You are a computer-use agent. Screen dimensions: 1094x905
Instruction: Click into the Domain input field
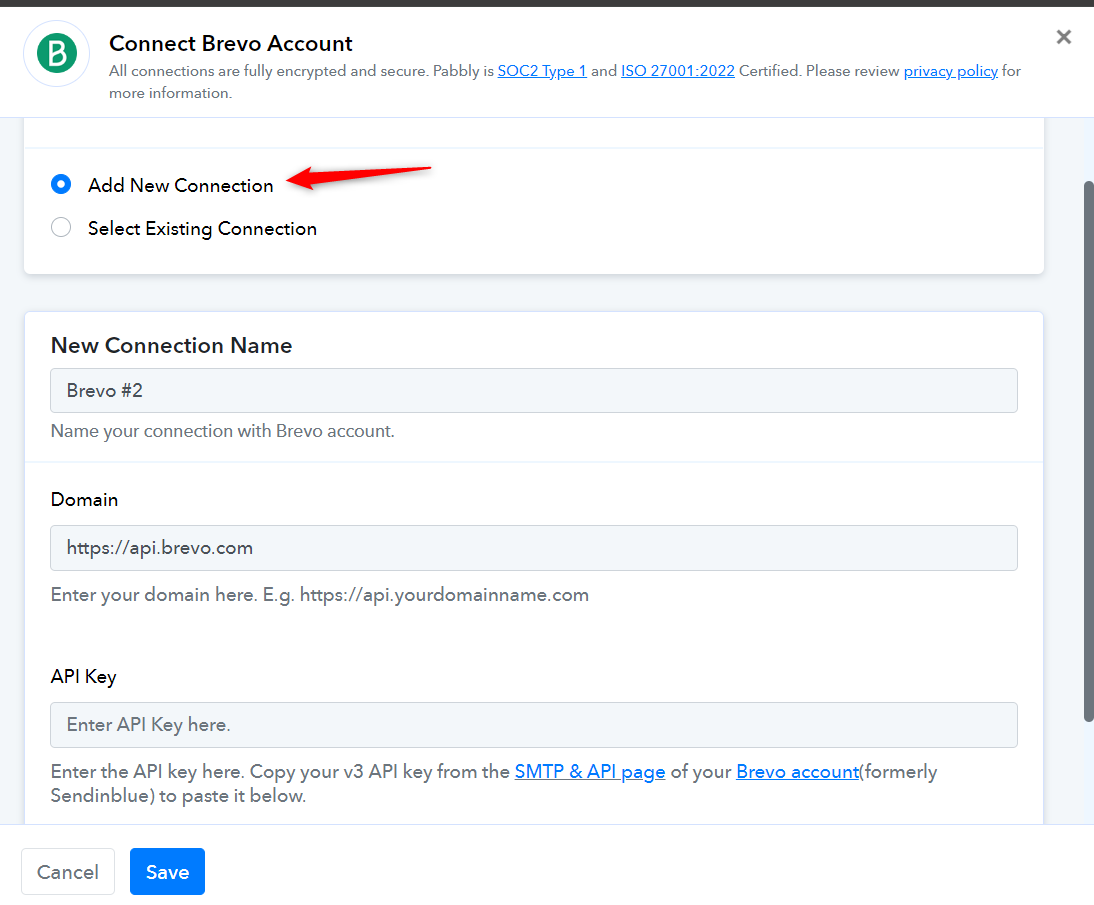534,548
